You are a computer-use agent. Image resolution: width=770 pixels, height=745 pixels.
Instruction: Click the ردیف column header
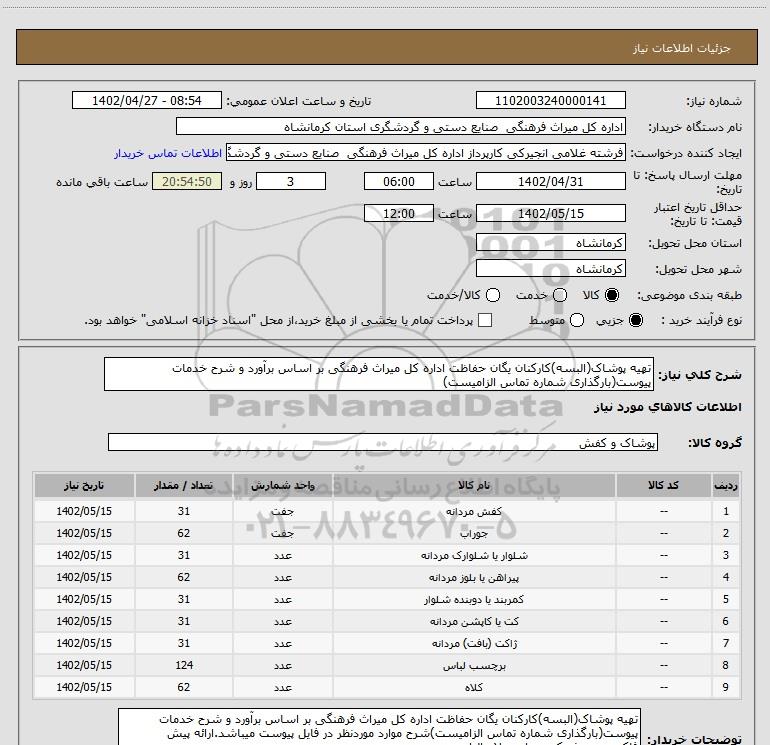point(726,486)
